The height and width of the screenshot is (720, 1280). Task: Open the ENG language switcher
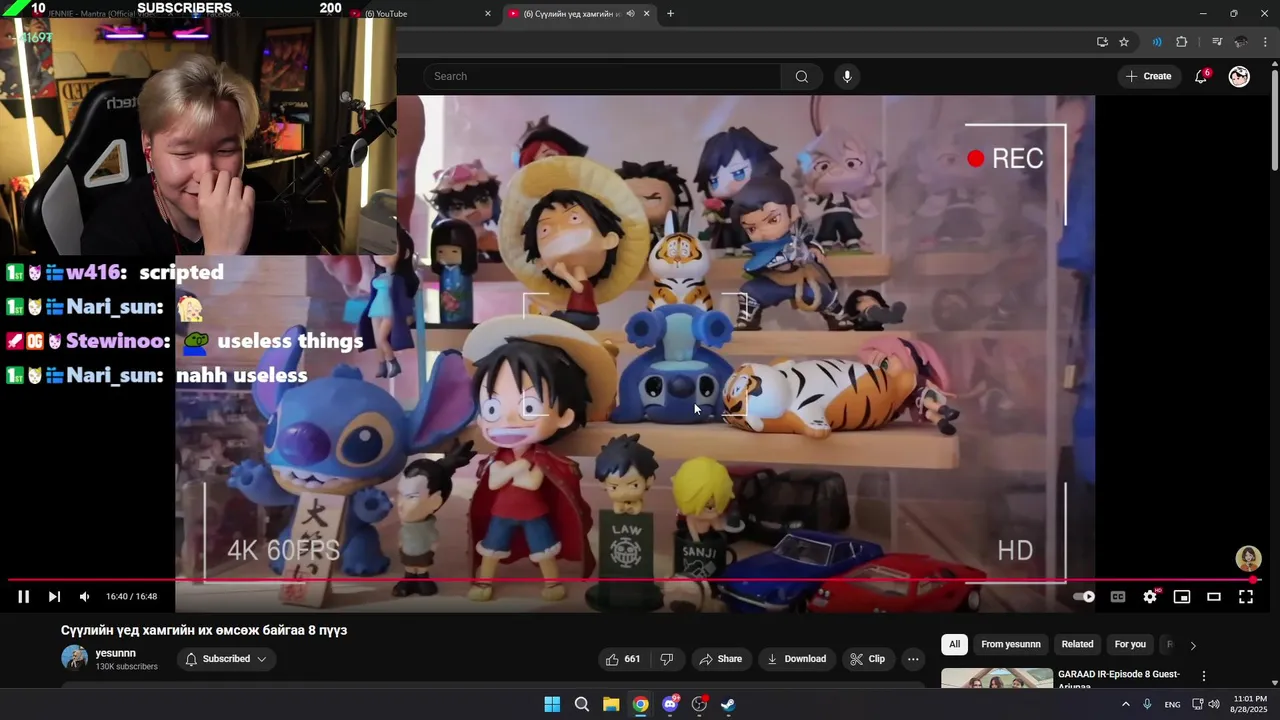pyautogui.click(x=1172, y=704)
